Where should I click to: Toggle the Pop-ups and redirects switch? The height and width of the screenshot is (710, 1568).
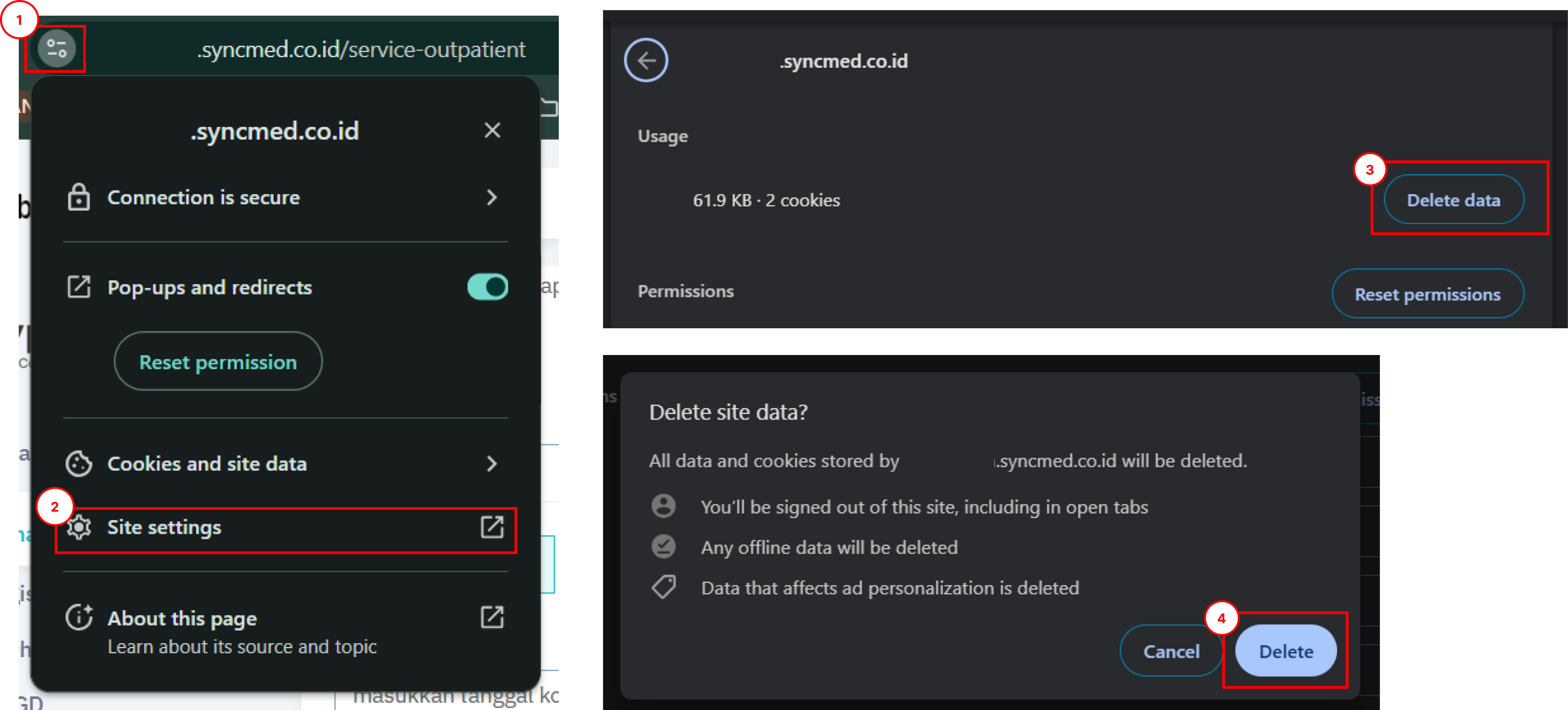(487, 287)
